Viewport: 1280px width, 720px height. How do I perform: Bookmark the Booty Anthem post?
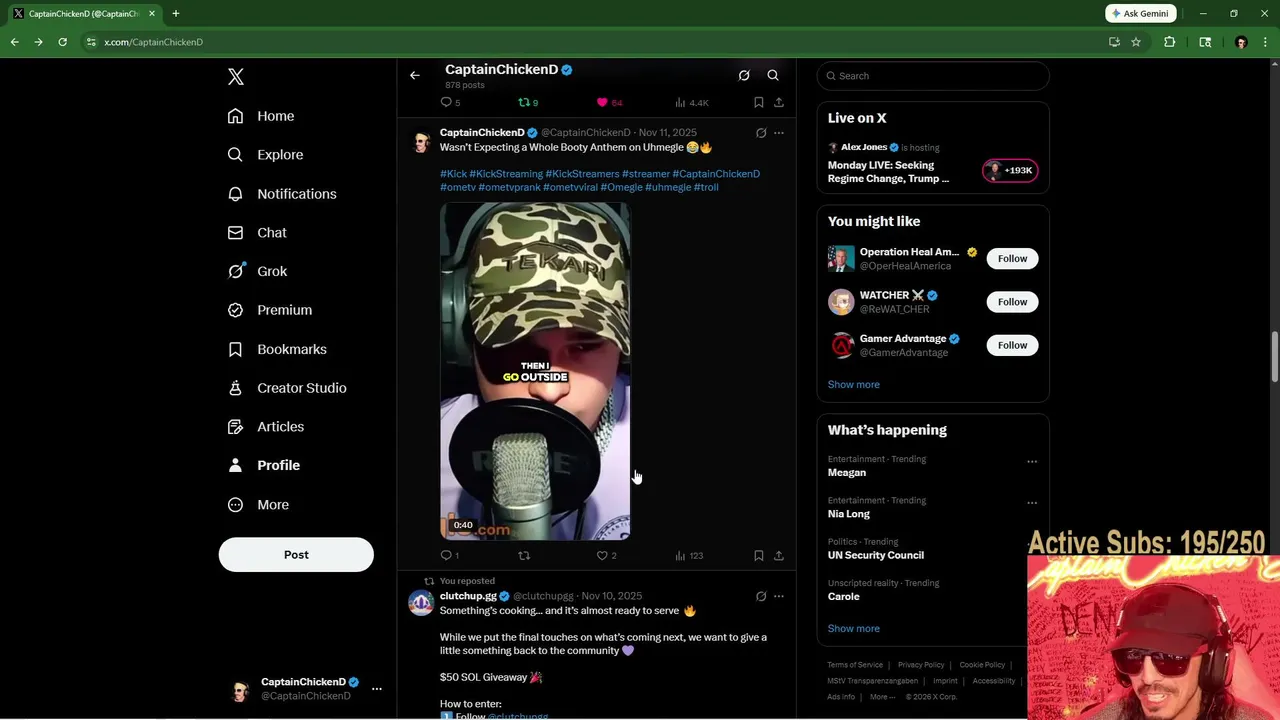click(759, 555)
